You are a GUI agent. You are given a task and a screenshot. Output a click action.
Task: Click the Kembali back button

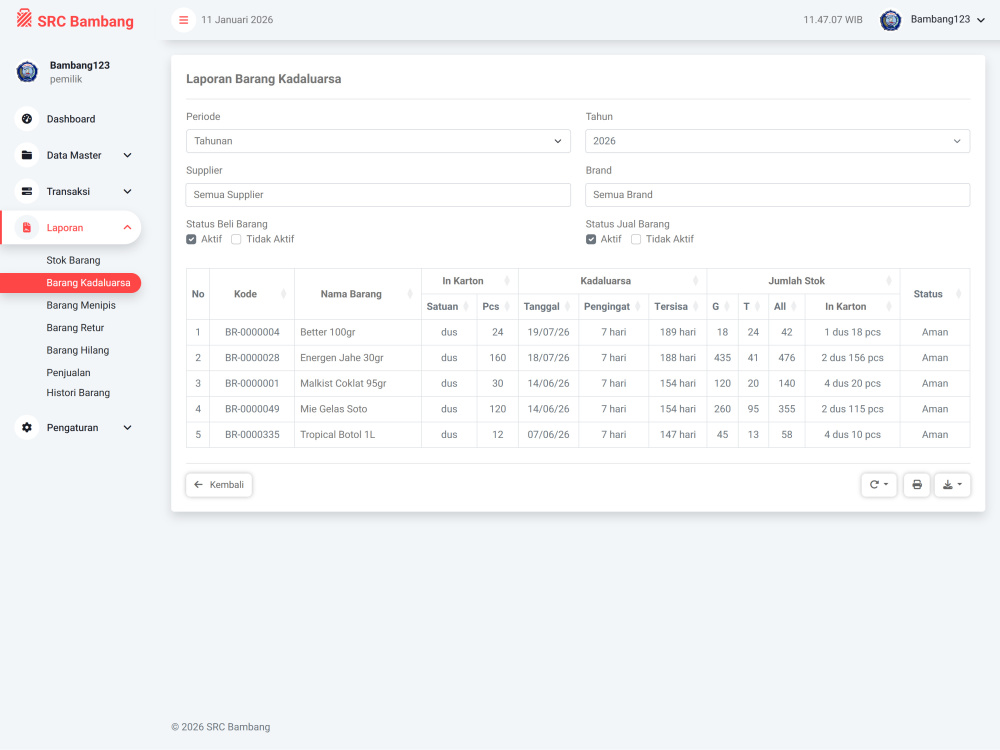(x=219, y=485)
